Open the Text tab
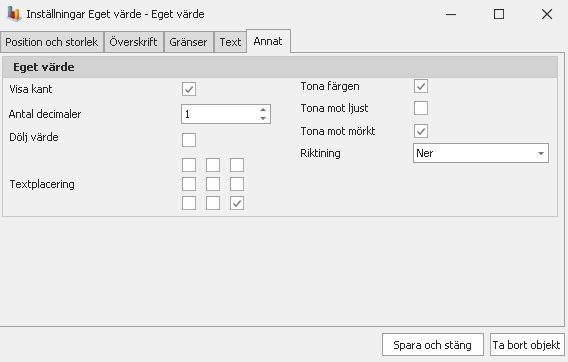The image size is (568, 362). coord(230,42)
